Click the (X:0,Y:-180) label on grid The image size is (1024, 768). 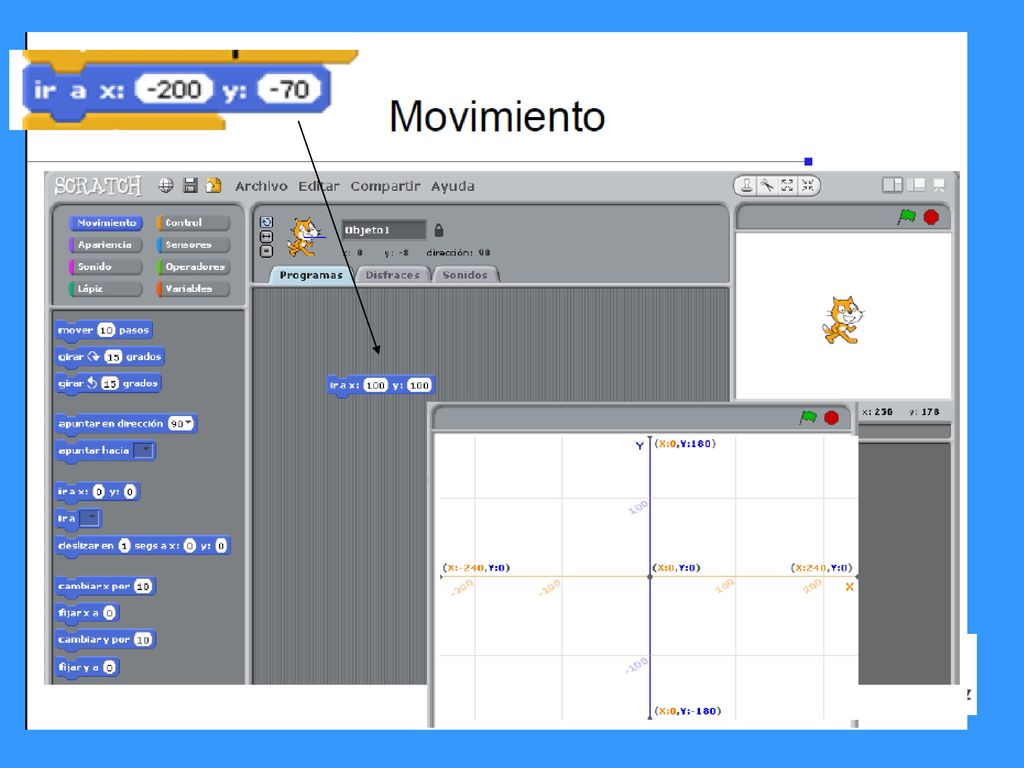click(x=688, y=711)
